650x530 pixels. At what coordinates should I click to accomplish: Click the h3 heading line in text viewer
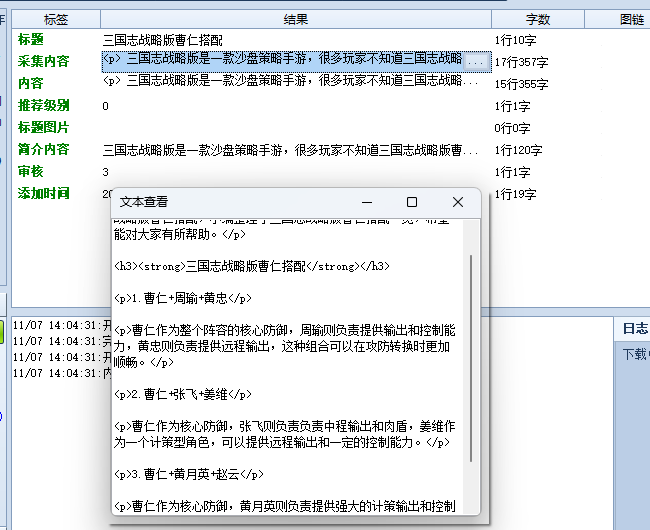point(252,266)
